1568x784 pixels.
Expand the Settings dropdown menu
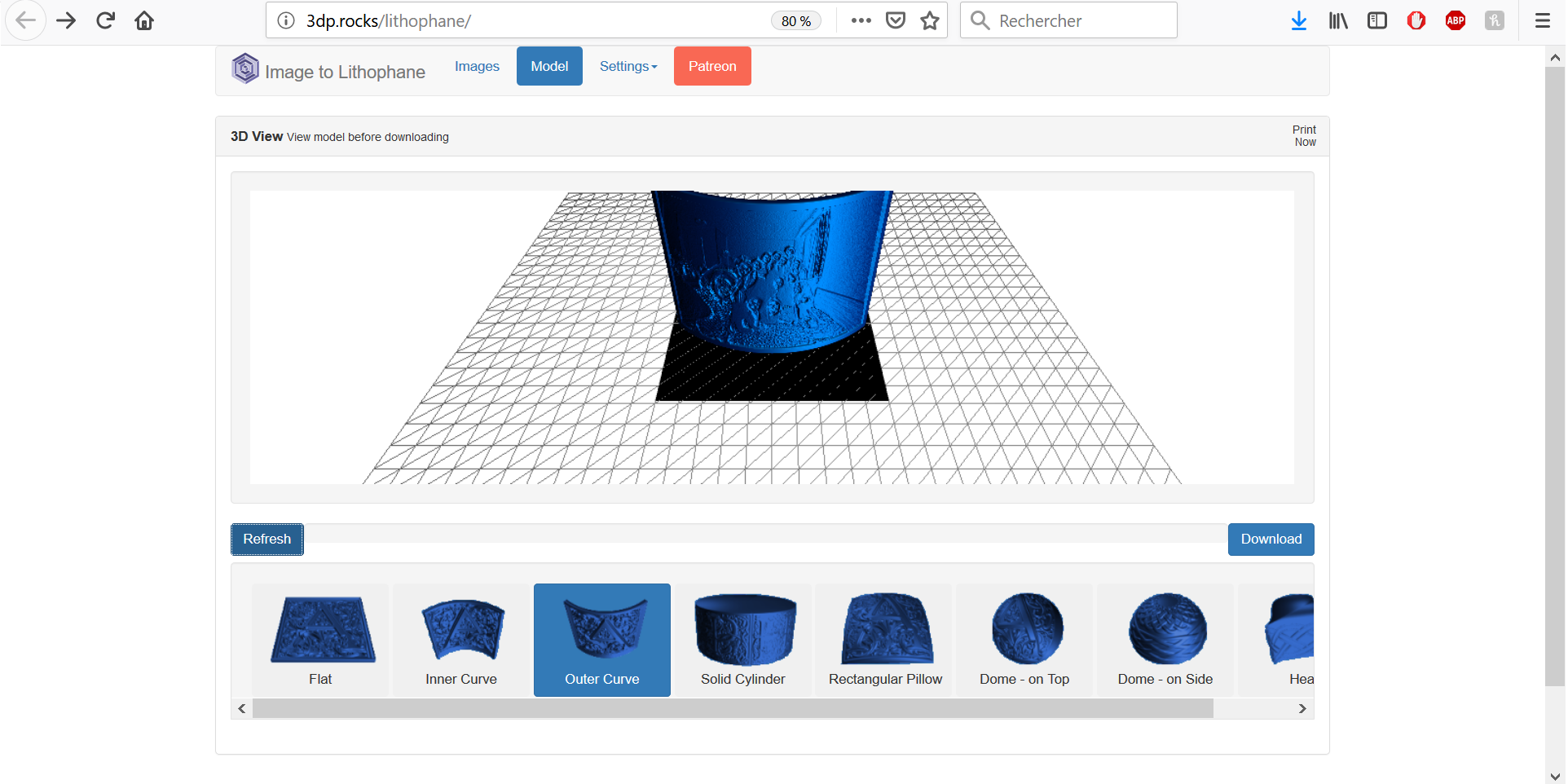click(628, 66)
